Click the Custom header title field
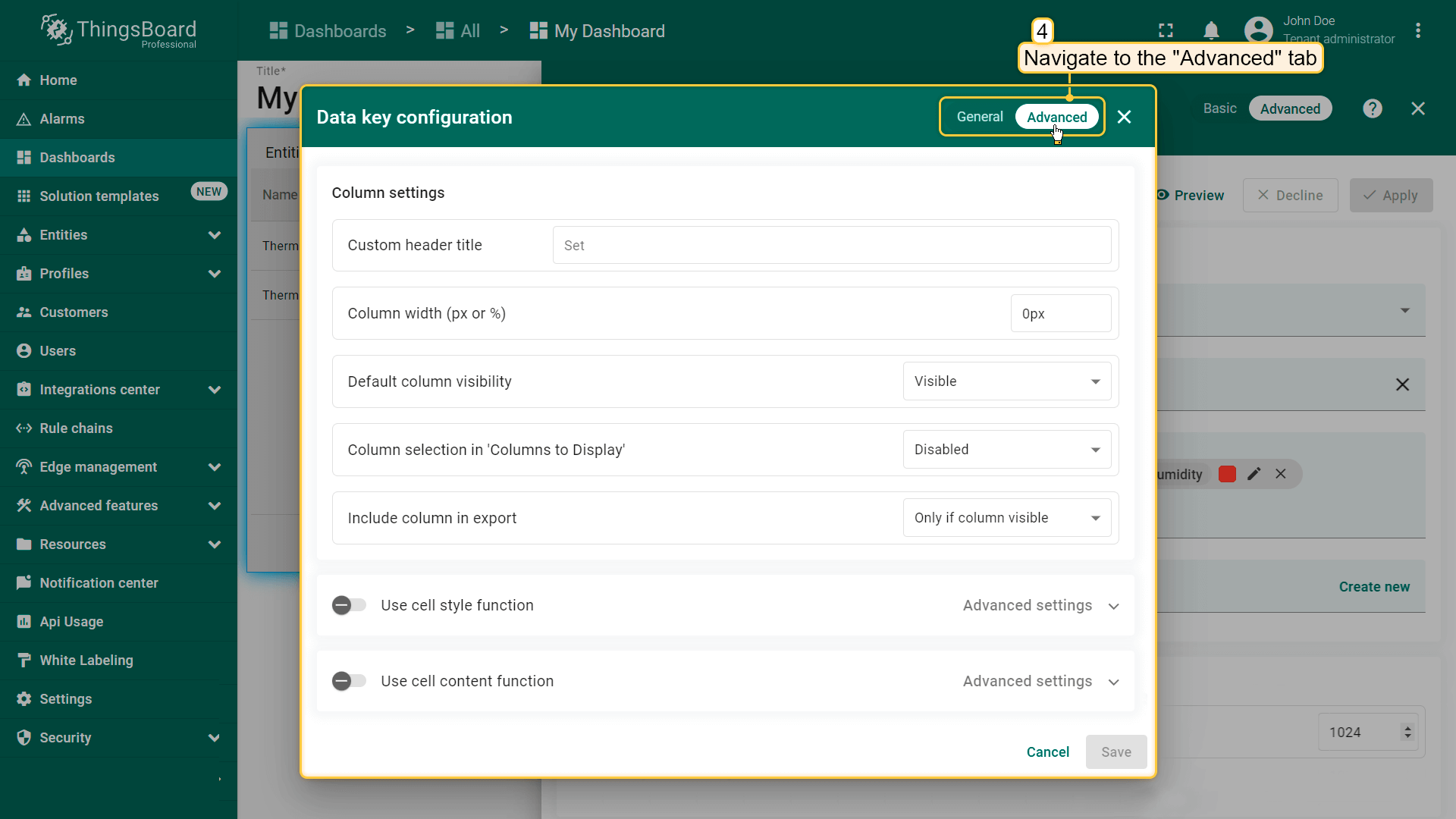Image resolution: width=1456 pixels, height=819 pixels. (831, 246)
